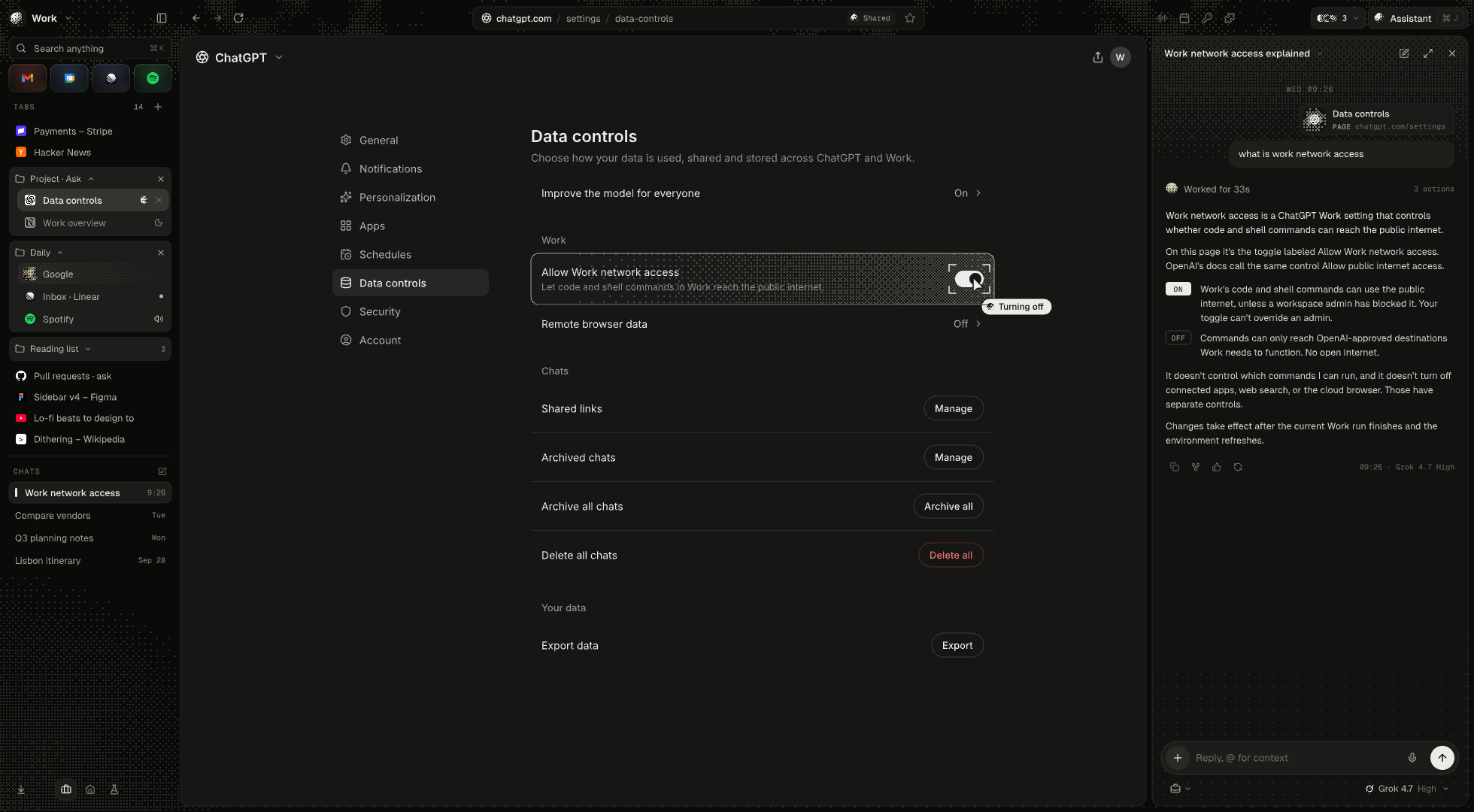Open the Personalization settings section
This screenshot has width=1474, height=812.
point(411,197)
